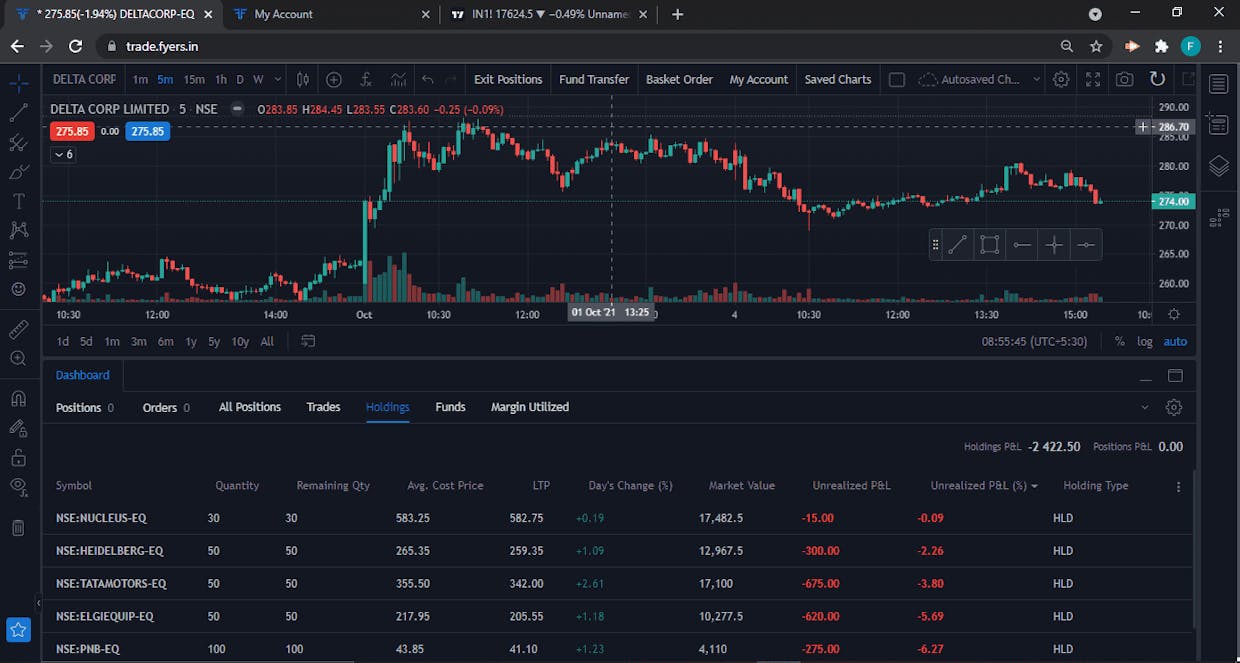Screen dimensions: 1240x663
Task: Enter fullscreen chart mode
Action: (x=1093, y=79)
